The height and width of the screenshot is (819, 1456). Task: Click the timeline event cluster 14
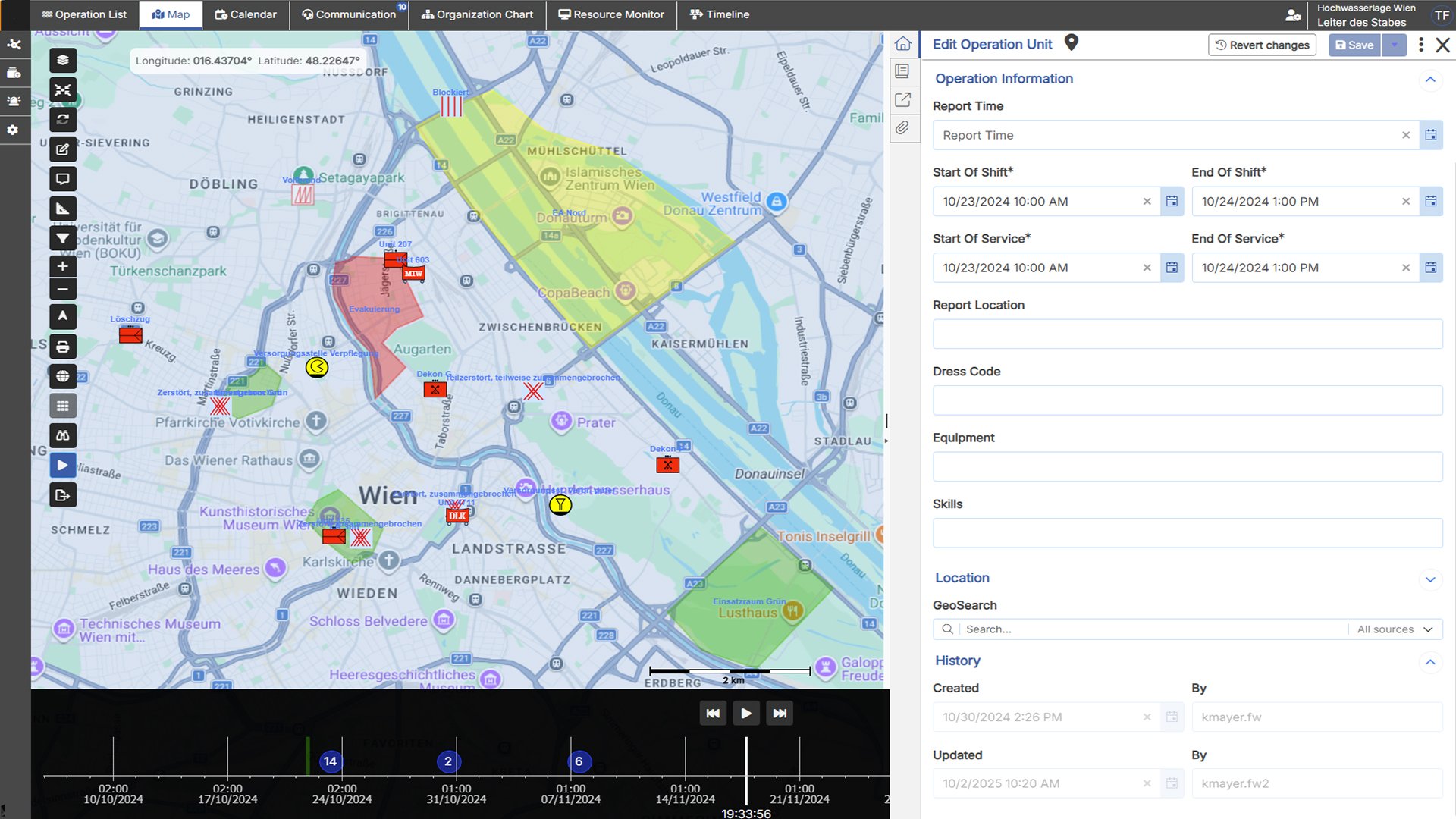click(x=330, y=761)
